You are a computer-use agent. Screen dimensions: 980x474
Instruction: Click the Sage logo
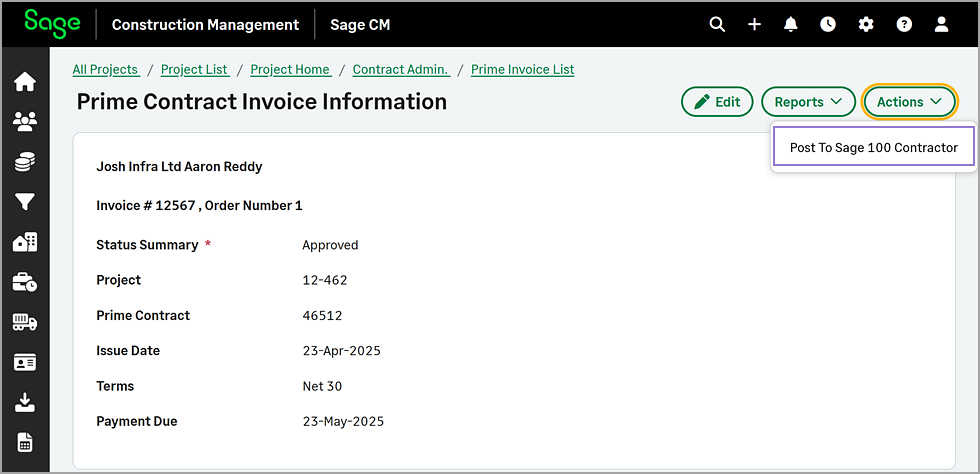(x=52, y=24)
